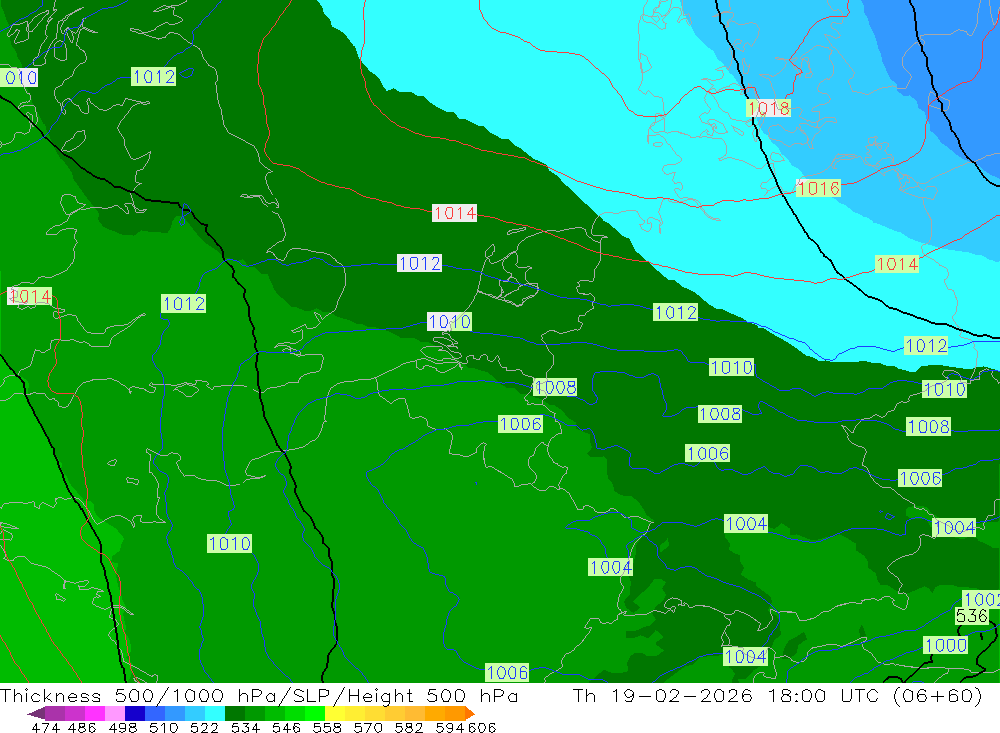This screenshot has height=733, width=1000.
Task: Click the 1000 isobar label
Action: pos(945,645)
